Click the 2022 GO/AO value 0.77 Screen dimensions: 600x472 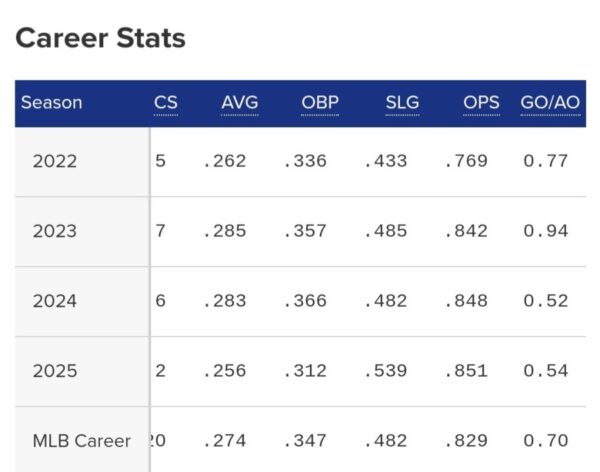coord(546,161)
